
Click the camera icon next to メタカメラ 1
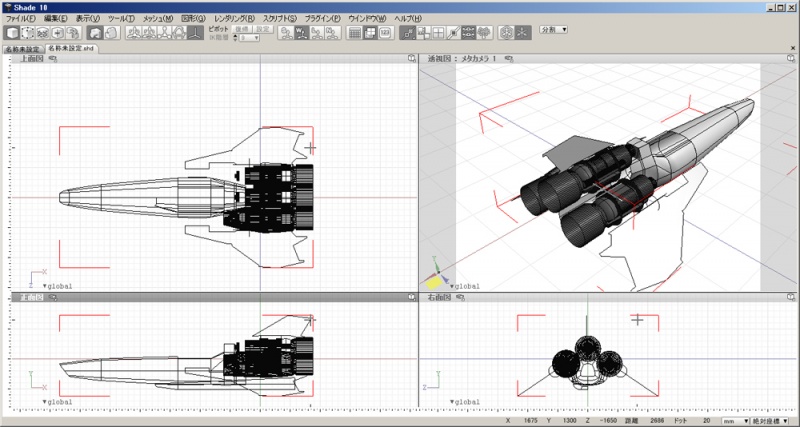tap(508, 59)
